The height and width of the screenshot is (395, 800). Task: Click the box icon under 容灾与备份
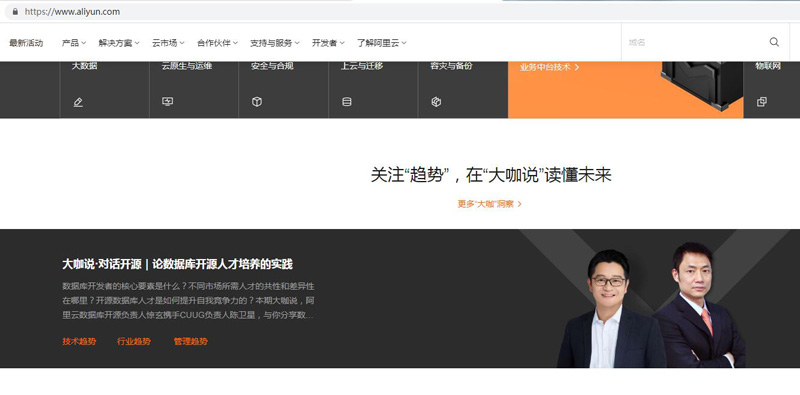click(x=436, y=102)
